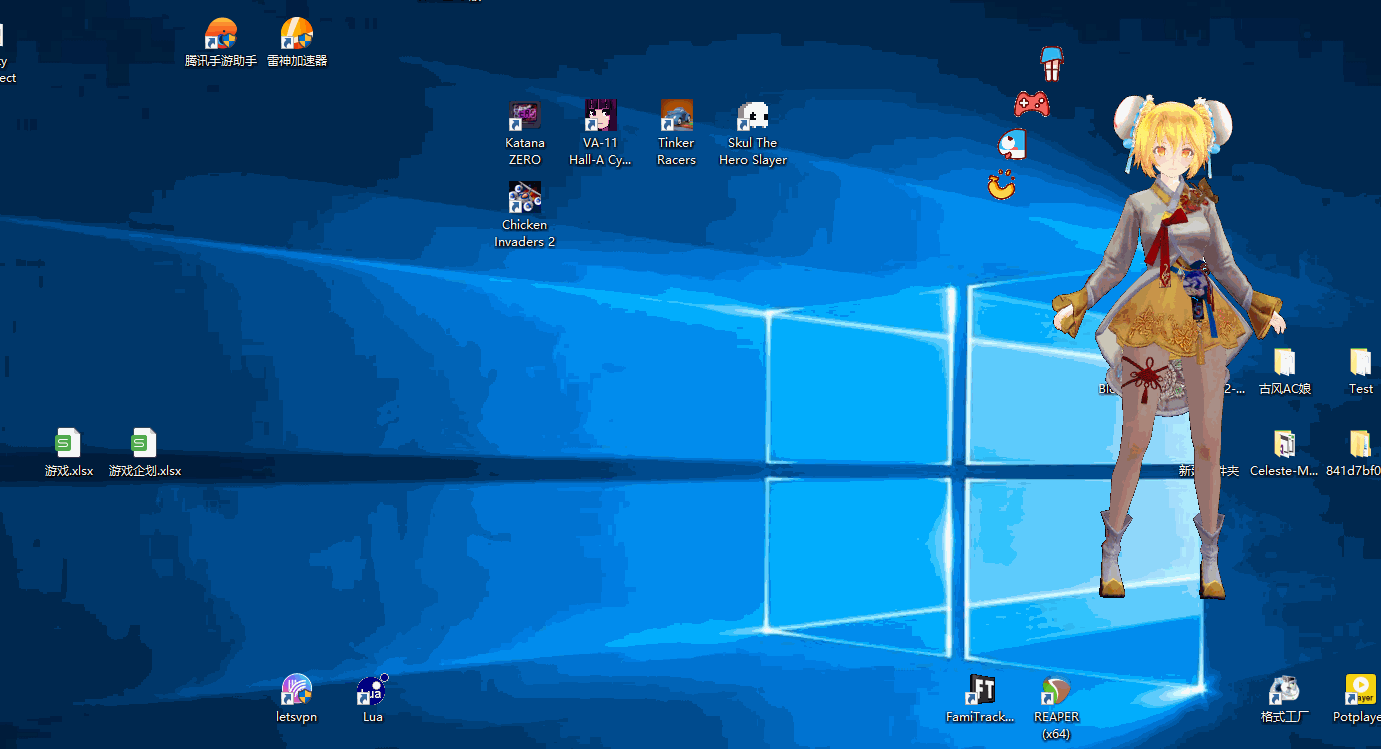Viewport: 1381px width, 749px height.
Task: Select the Celeste-M... archive file
Action: [x=1285, y=453]
